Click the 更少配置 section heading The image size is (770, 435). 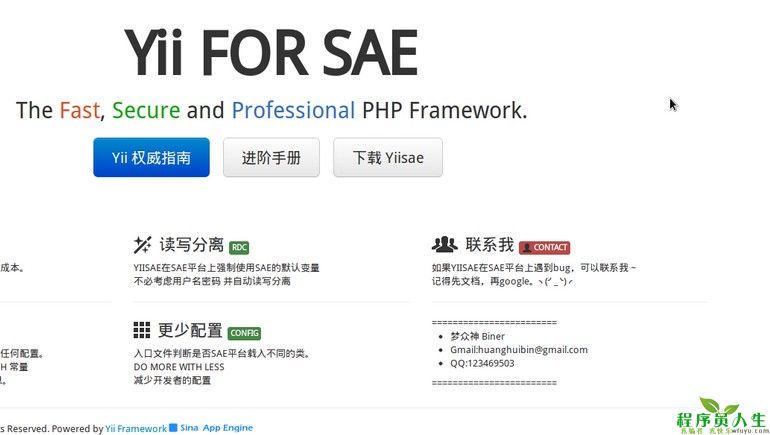(x=190, y=330)
